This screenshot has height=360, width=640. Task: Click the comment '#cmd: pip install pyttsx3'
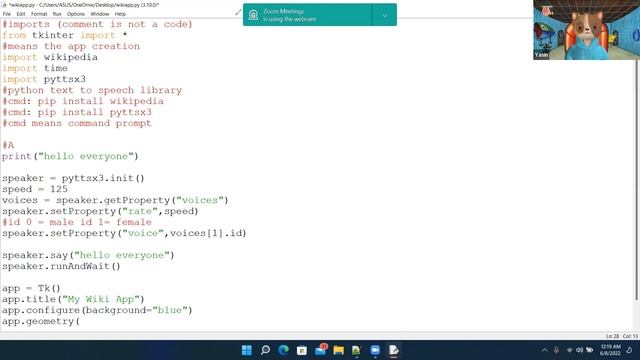pos(77,112)
